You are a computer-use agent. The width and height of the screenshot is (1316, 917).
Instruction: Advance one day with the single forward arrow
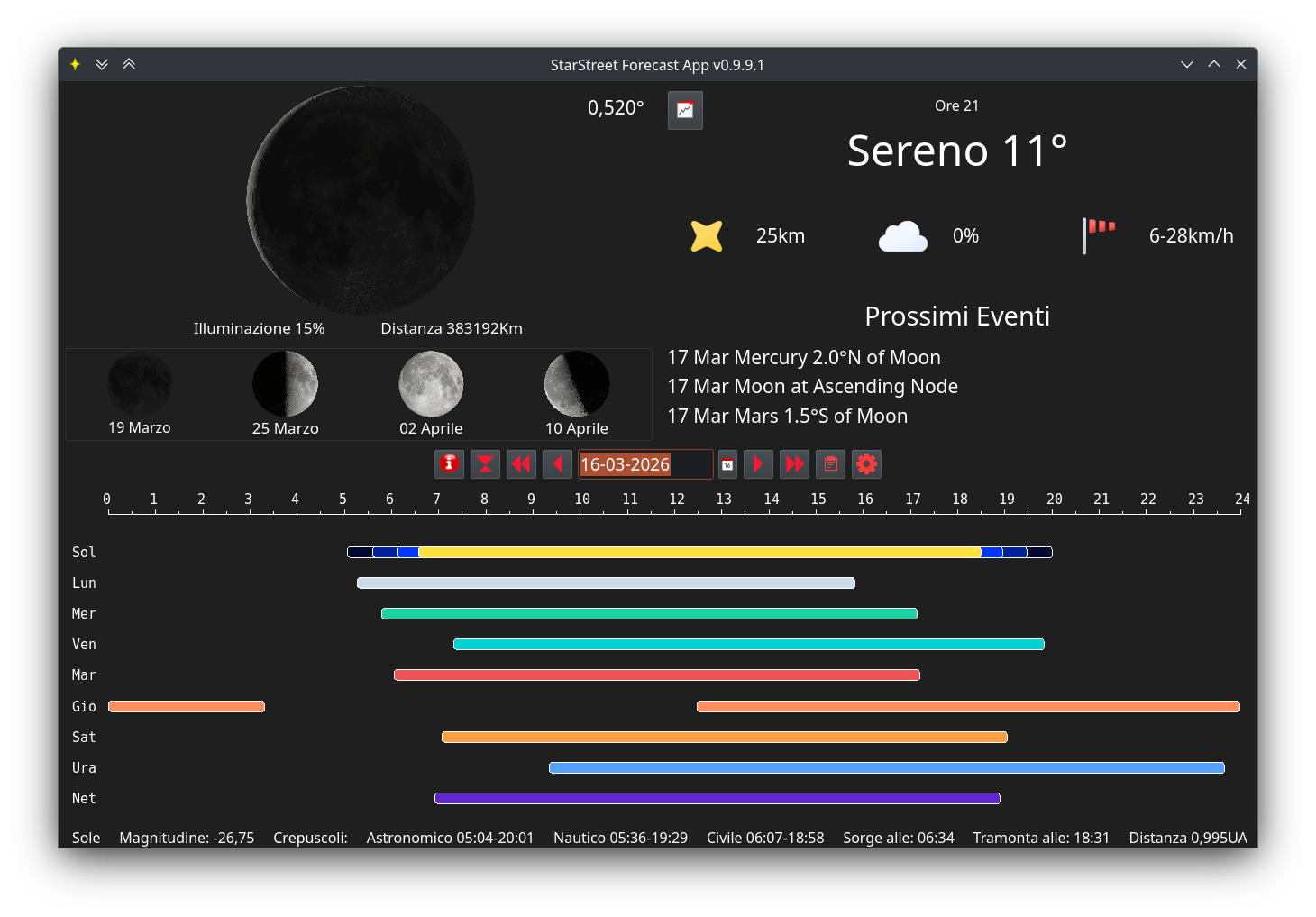pyautogui.click(x=758, y=463)
